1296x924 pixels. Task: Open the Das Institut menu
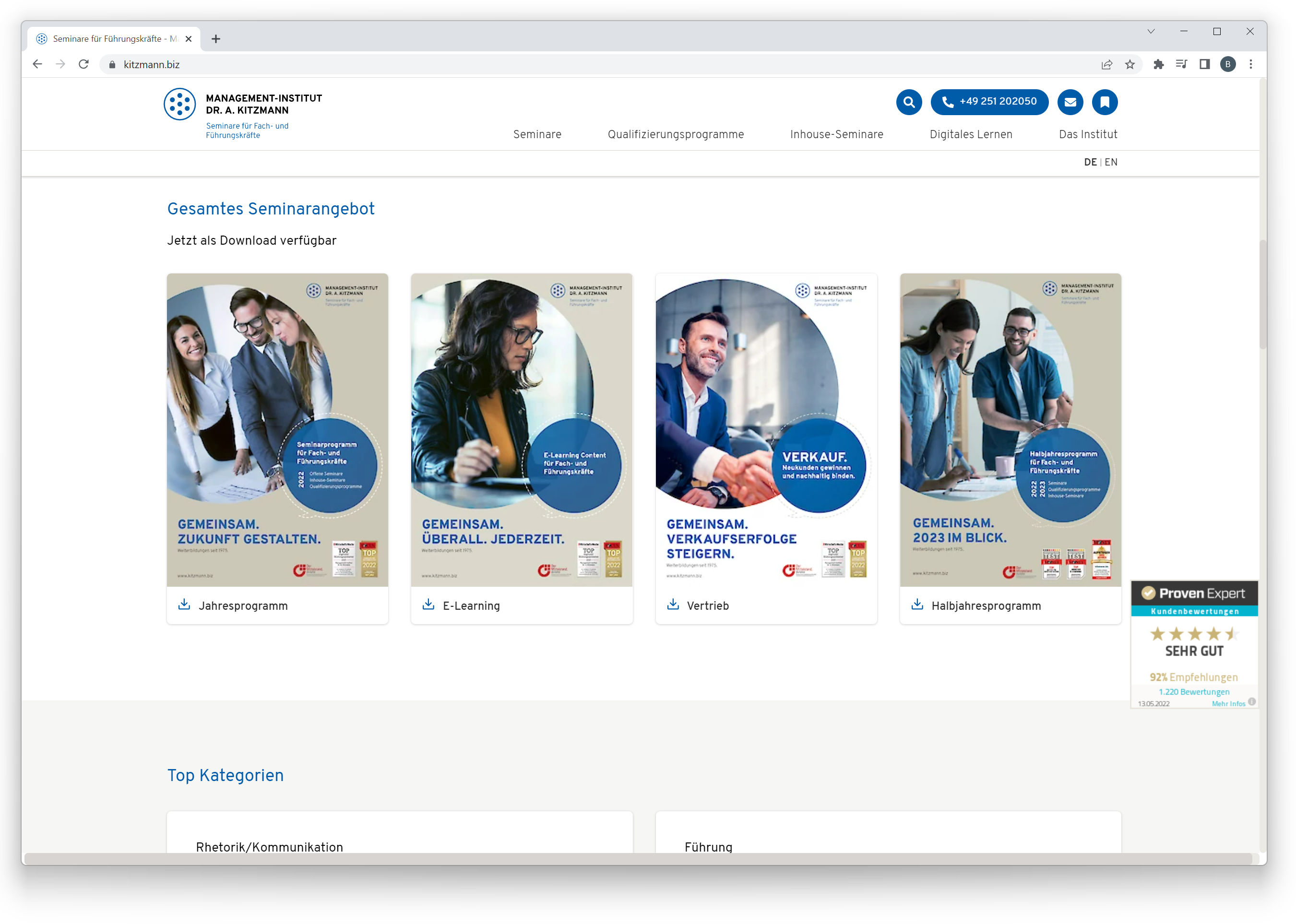coord(1088,134)
